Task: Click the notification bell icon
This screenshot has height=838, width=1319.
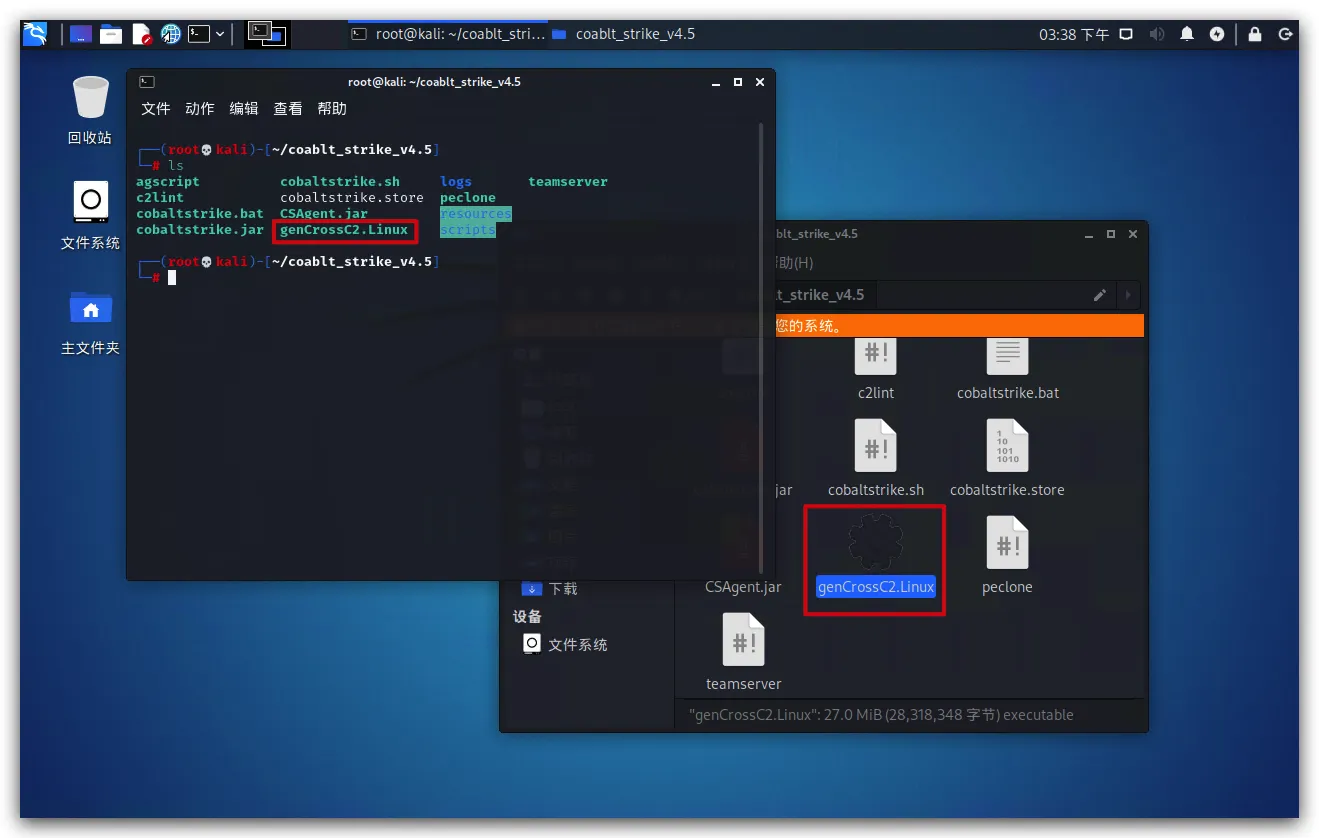Action: [x=1187, y=34]
